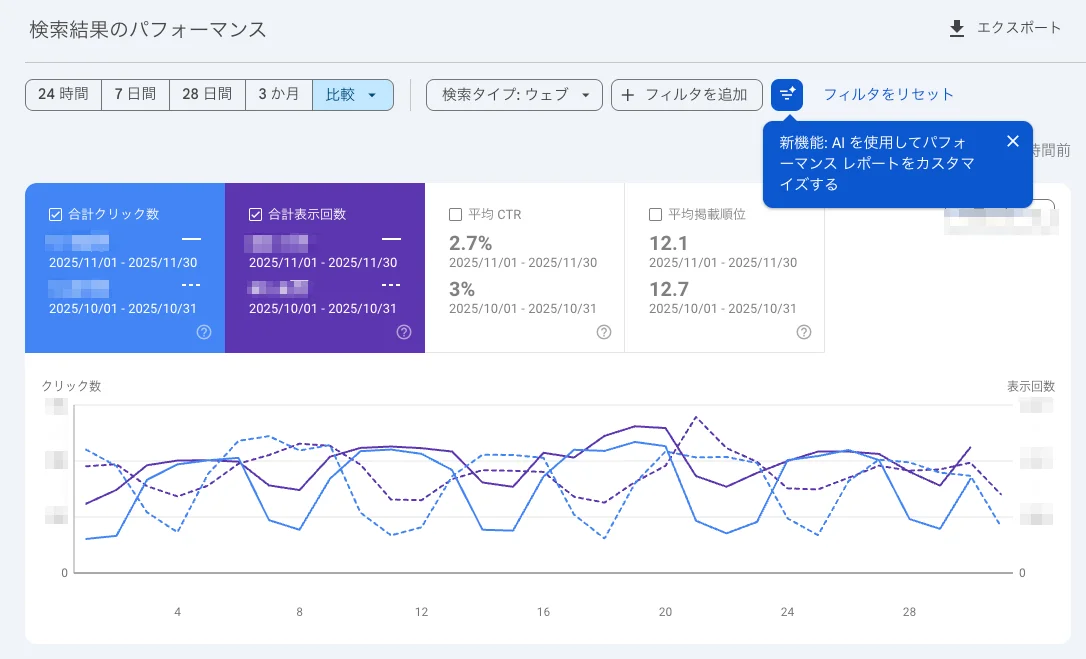Open the customize report settings icon

(788, 95)
